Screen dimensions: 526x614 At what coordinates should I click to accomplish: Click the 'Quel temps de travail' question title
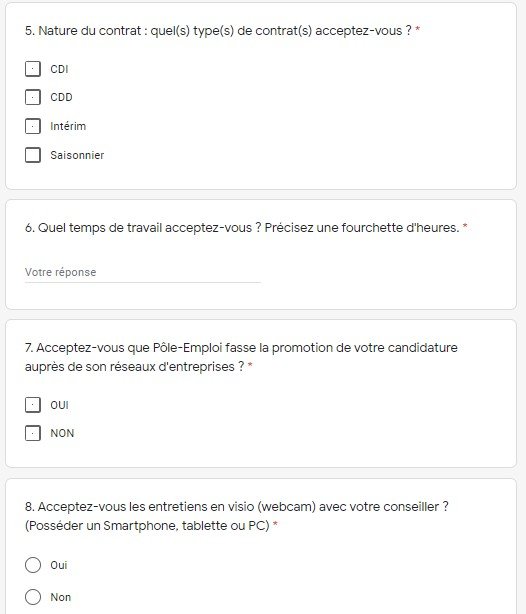pyautogui.click(x=246, y=228)
